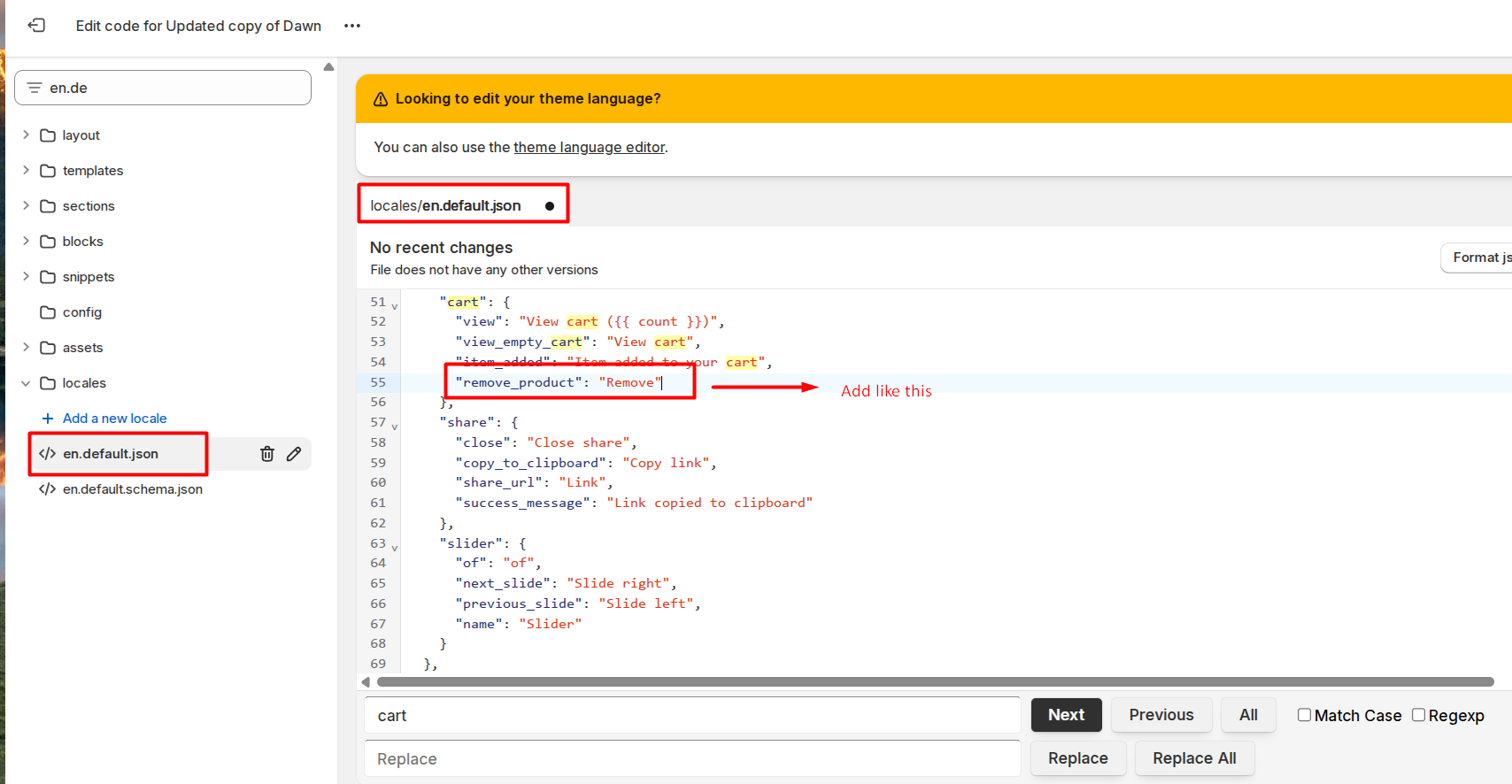Rename en.default.json using the pencil icon

click(294, 454)
